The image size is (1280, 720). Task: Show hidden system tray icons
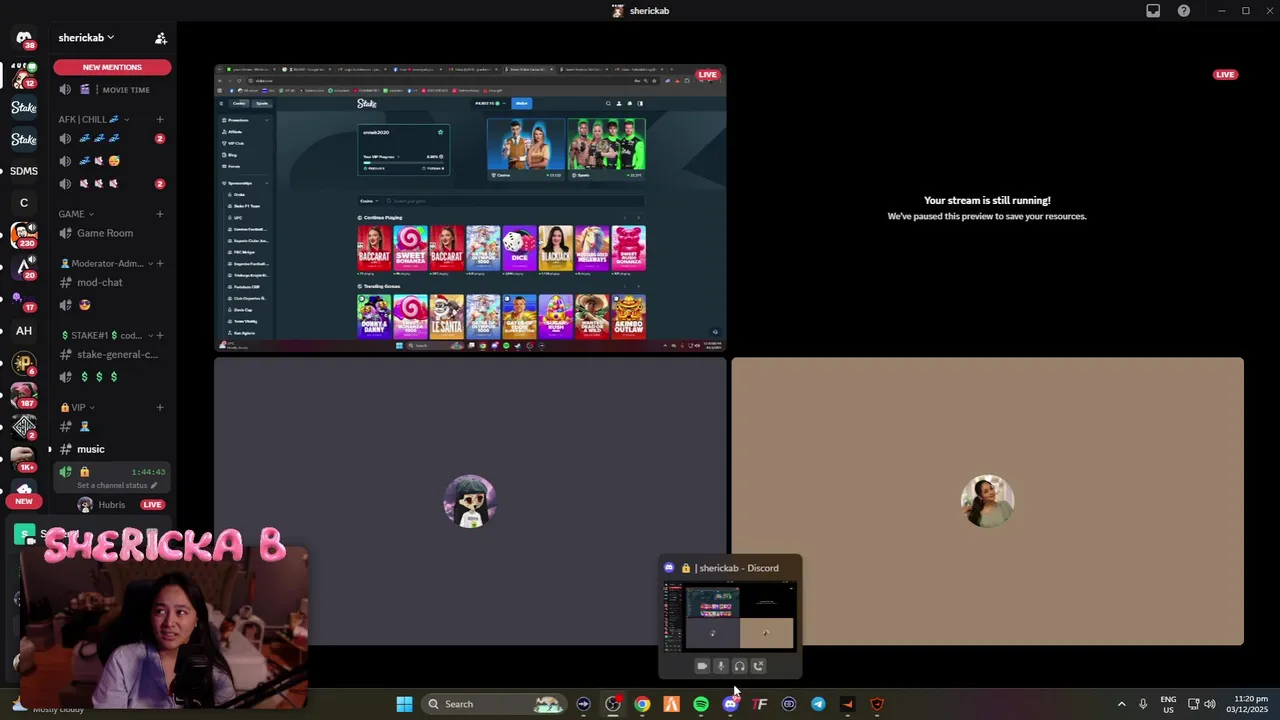(1121, 704)
